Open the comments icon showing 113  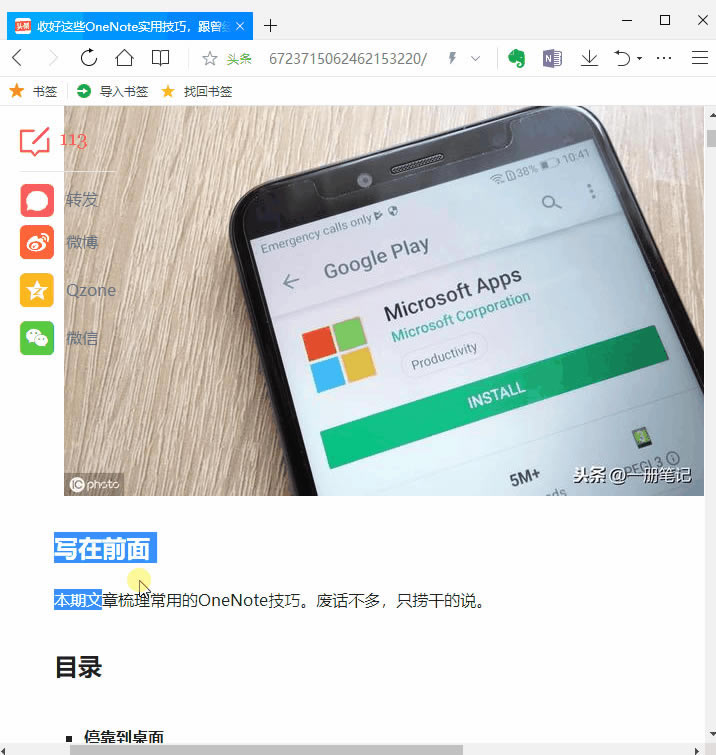pos(35,141)
